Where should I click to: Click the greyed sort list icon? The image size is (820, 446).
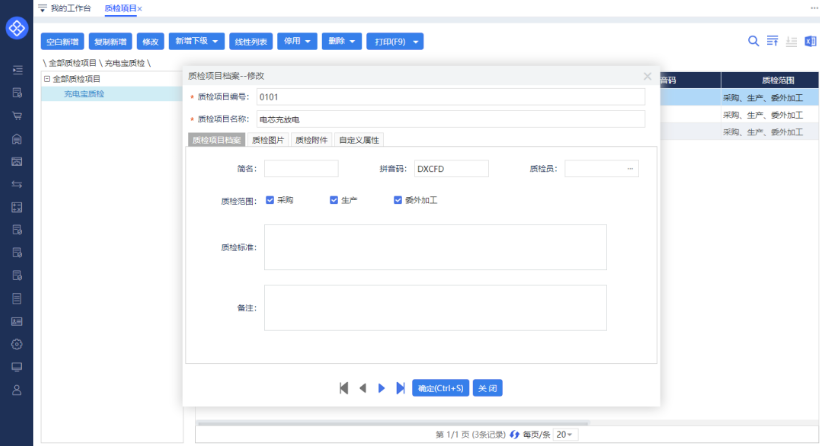791,41
